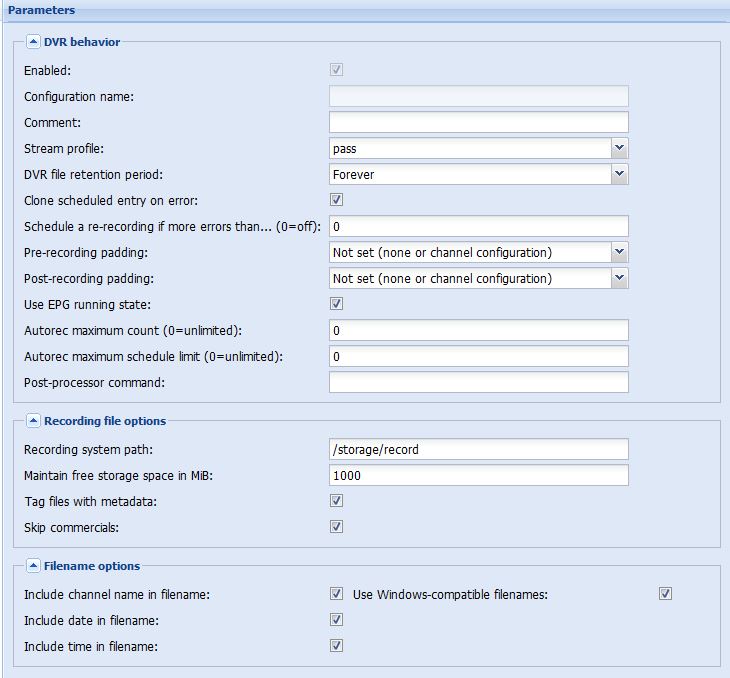
Task: Expand Post-recording padding dropdown
Action: [619, 278]
